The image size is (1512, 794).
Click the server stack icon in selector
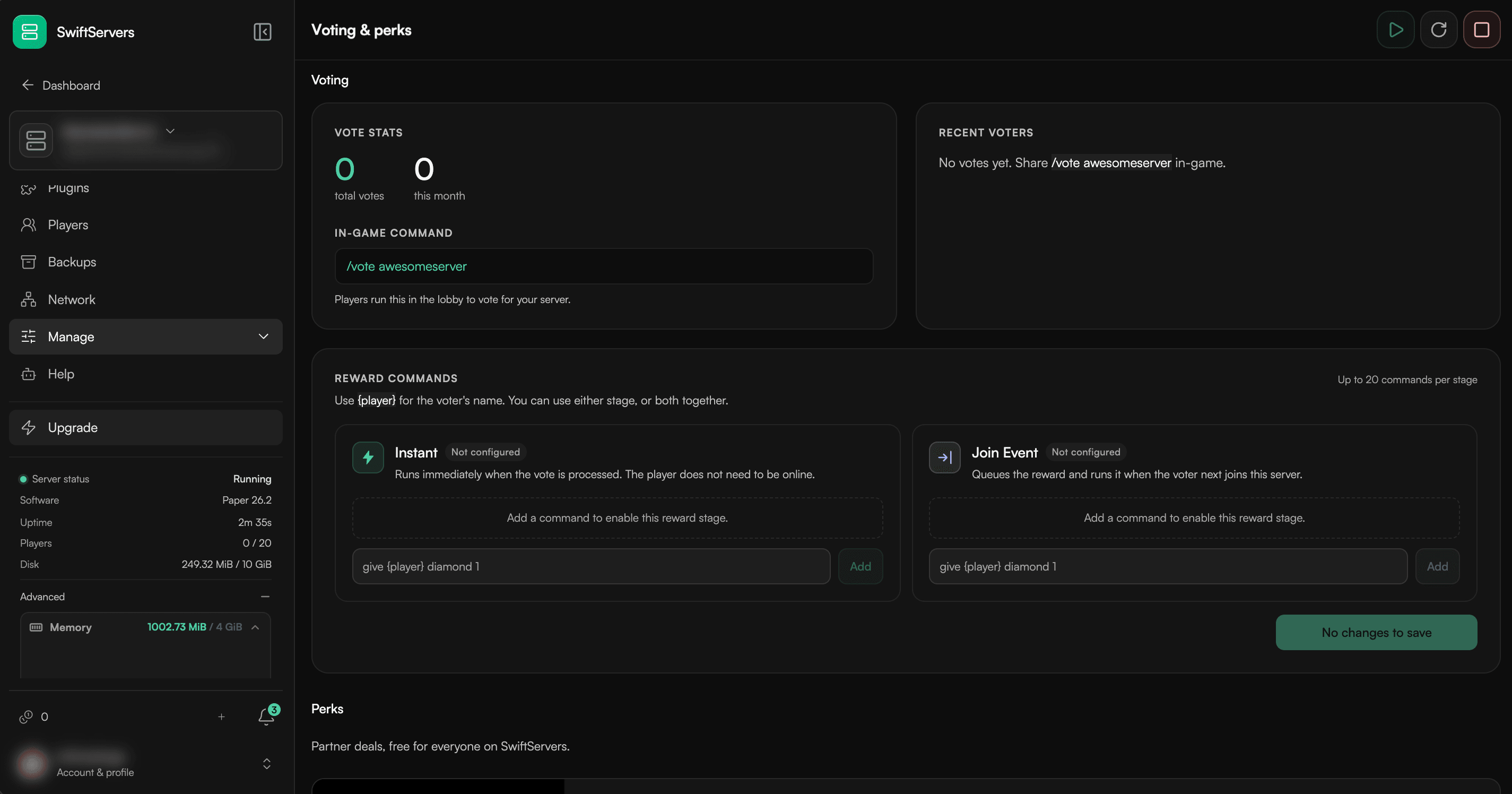[36, 140]
